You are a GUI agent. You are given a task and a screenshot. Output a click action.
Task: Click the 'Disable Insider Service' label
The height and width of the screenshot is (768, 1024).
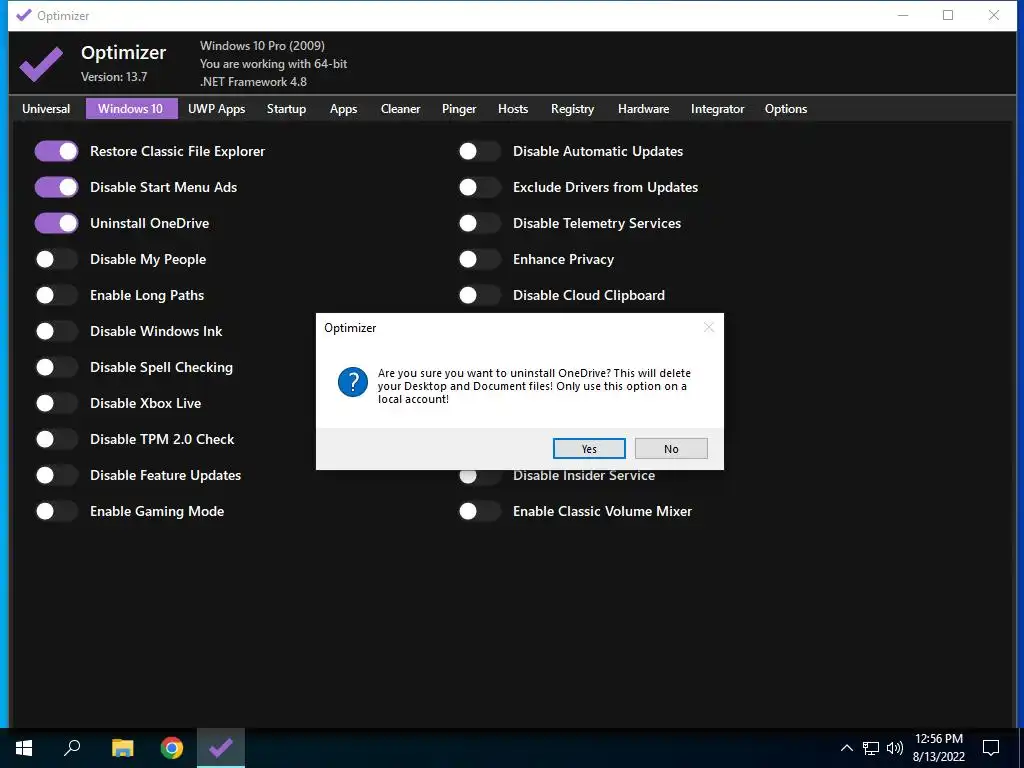pyautogui.click(x=584, y=476)
